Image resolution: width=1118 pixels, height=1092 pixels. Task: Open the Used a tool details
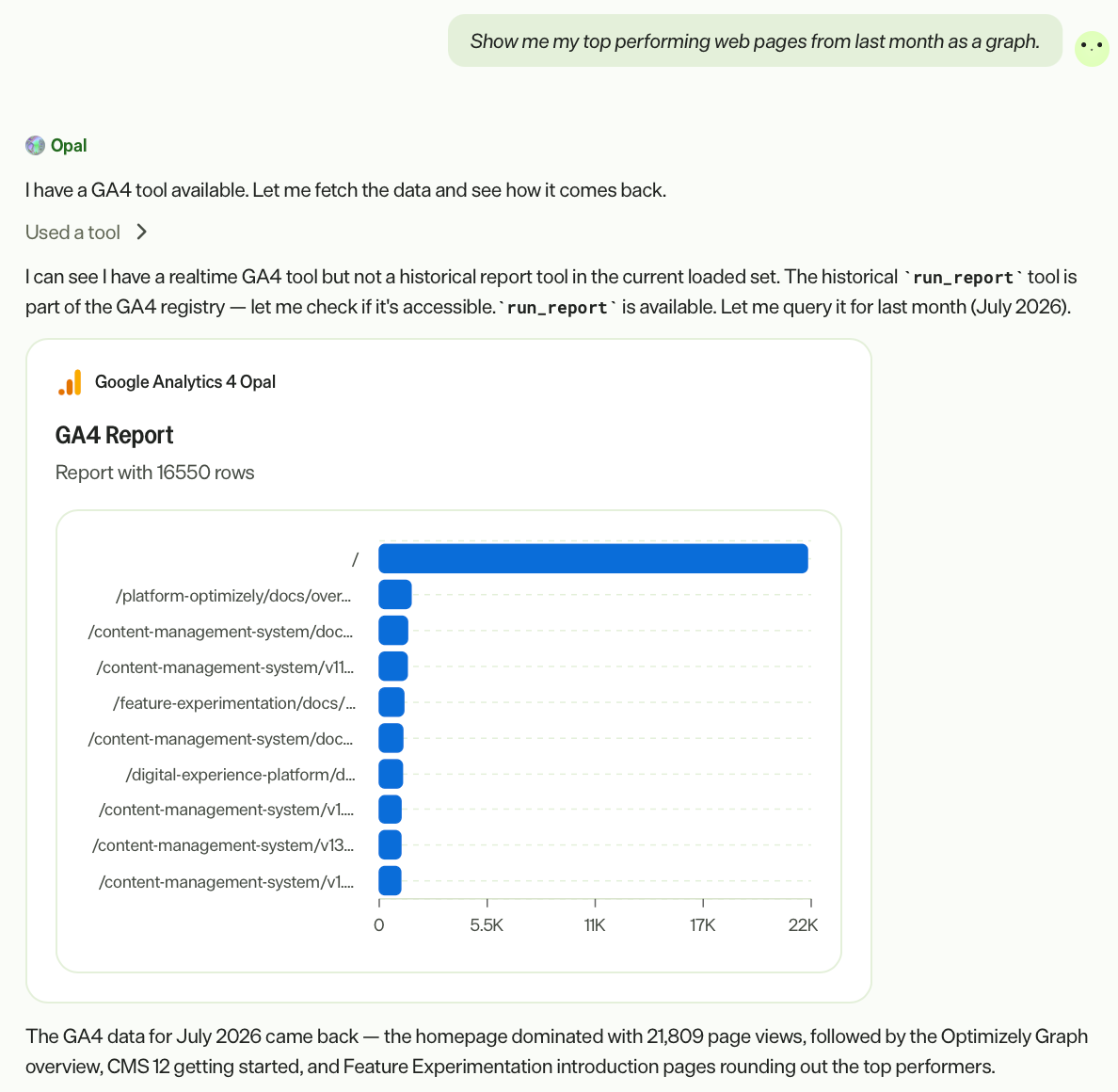pyautogui.click(x=72, y=233)
